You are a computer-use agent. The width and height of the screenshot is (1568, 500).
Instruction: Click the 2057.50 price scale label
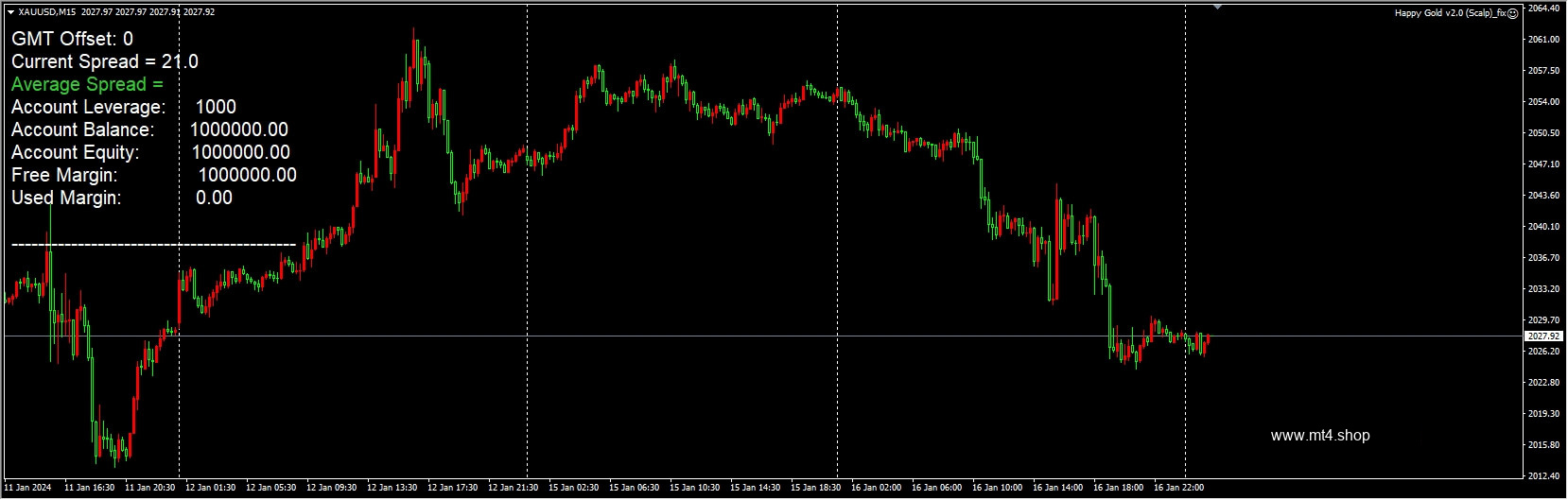[x=1543, y=71]
